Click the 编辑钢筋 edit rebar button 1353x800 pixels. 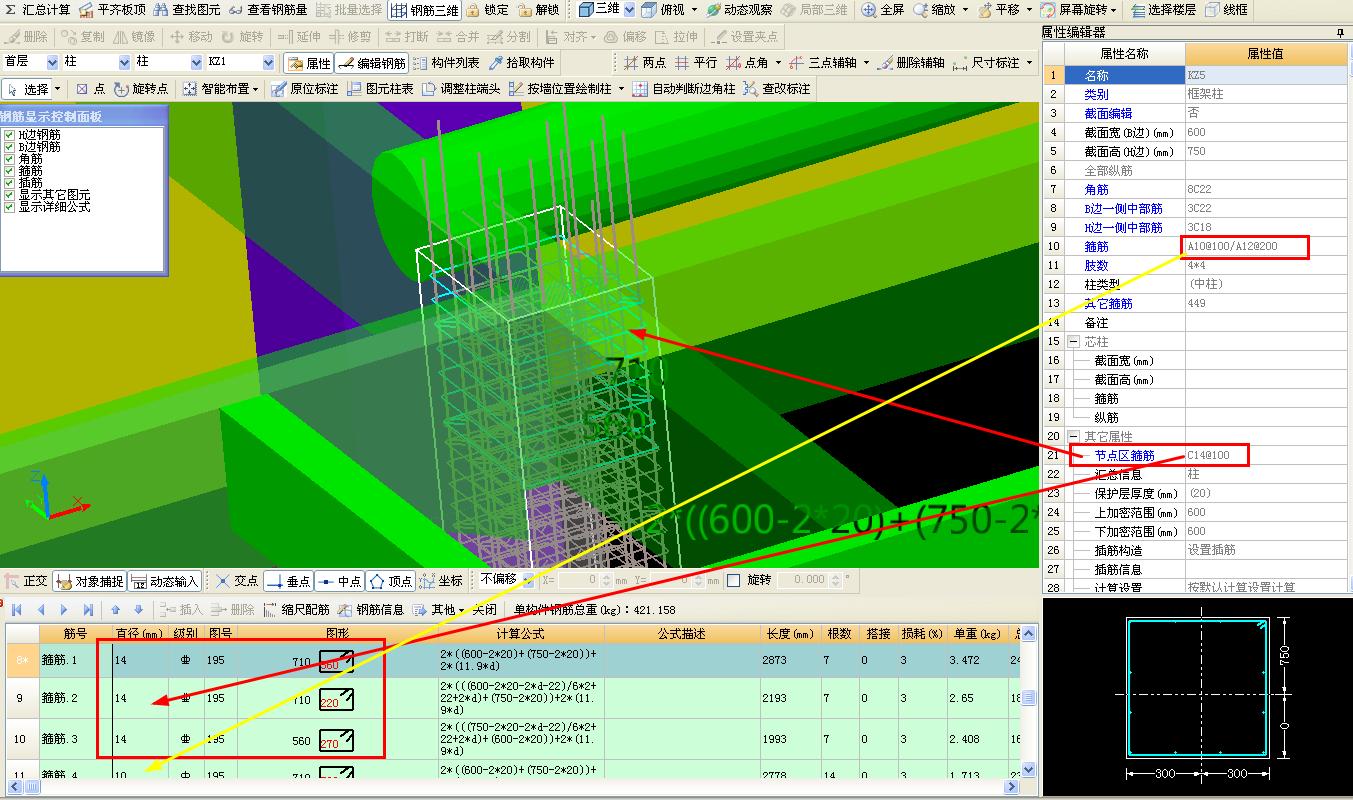pyautogui.click(x=371, y=63)
